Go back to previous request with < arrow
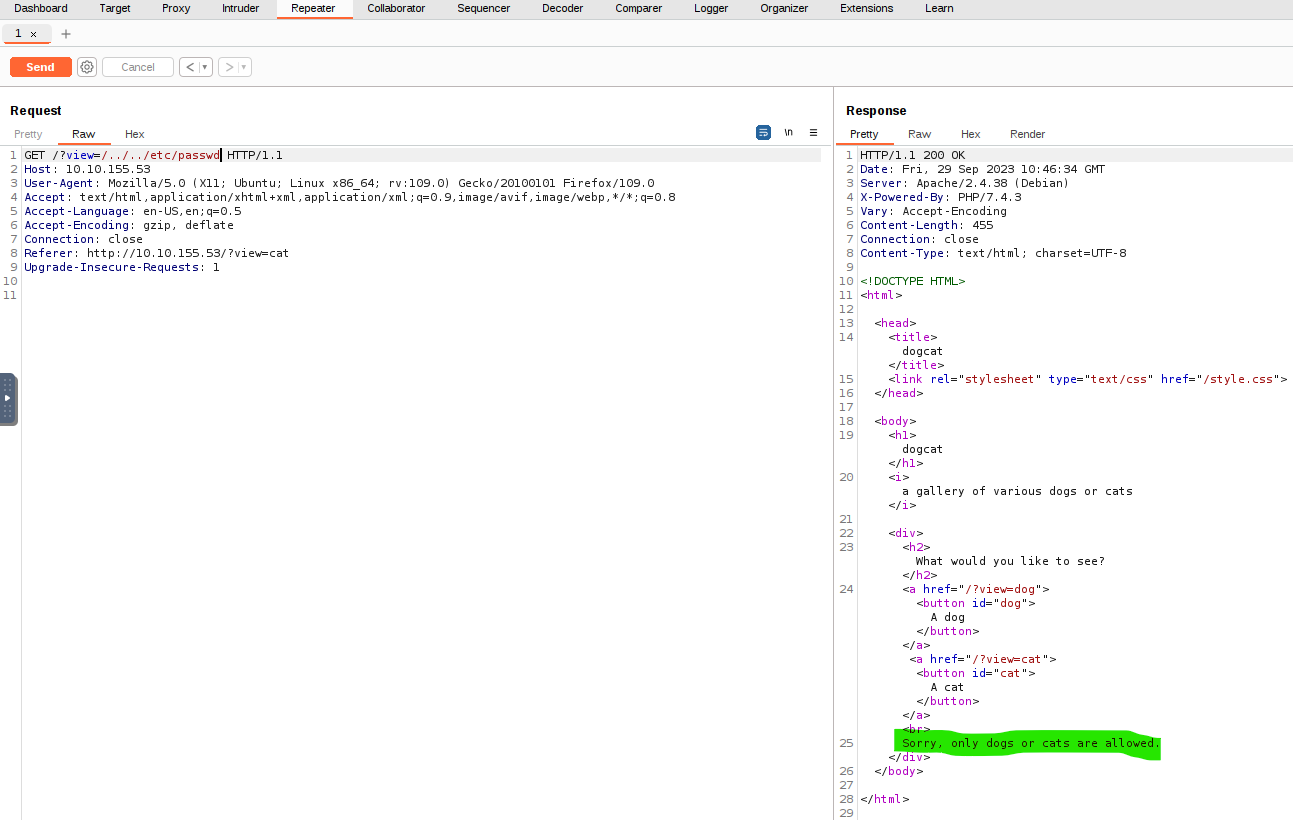 pyautogui.click(x=189, y=67)
